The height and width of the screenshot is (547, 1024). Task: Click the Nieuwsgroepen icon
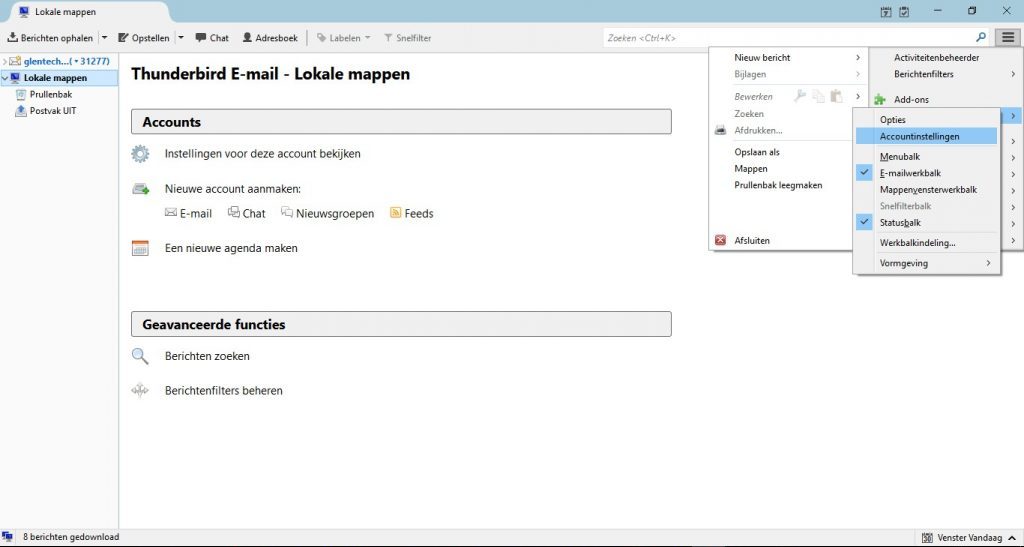(287, 212)
